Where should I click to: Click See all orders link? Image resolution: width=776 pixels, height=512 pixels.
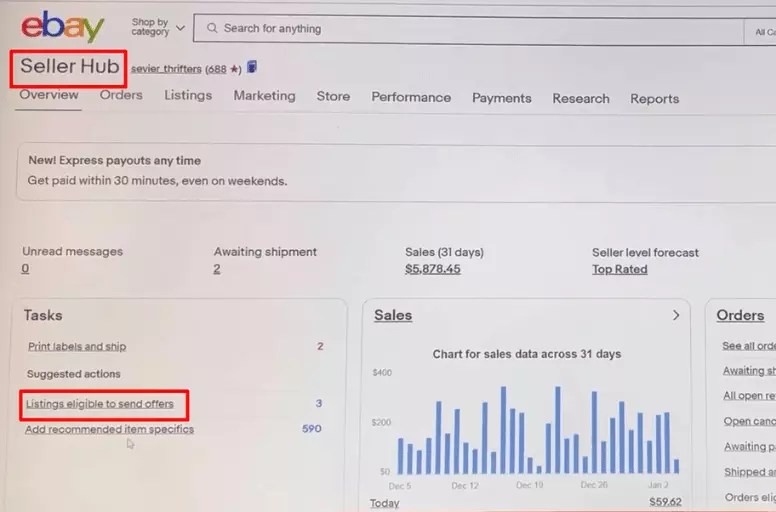[749, 346]
